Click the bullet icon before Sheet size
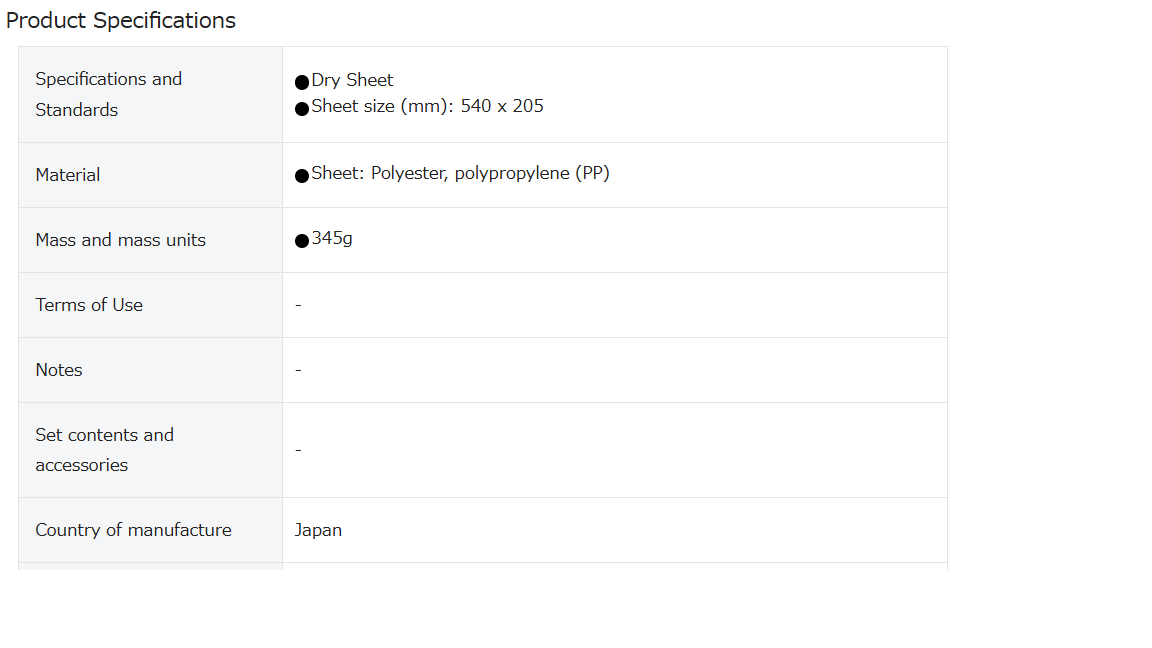The width and height of the screenshot is (1152, 648). tap(302, 109)
